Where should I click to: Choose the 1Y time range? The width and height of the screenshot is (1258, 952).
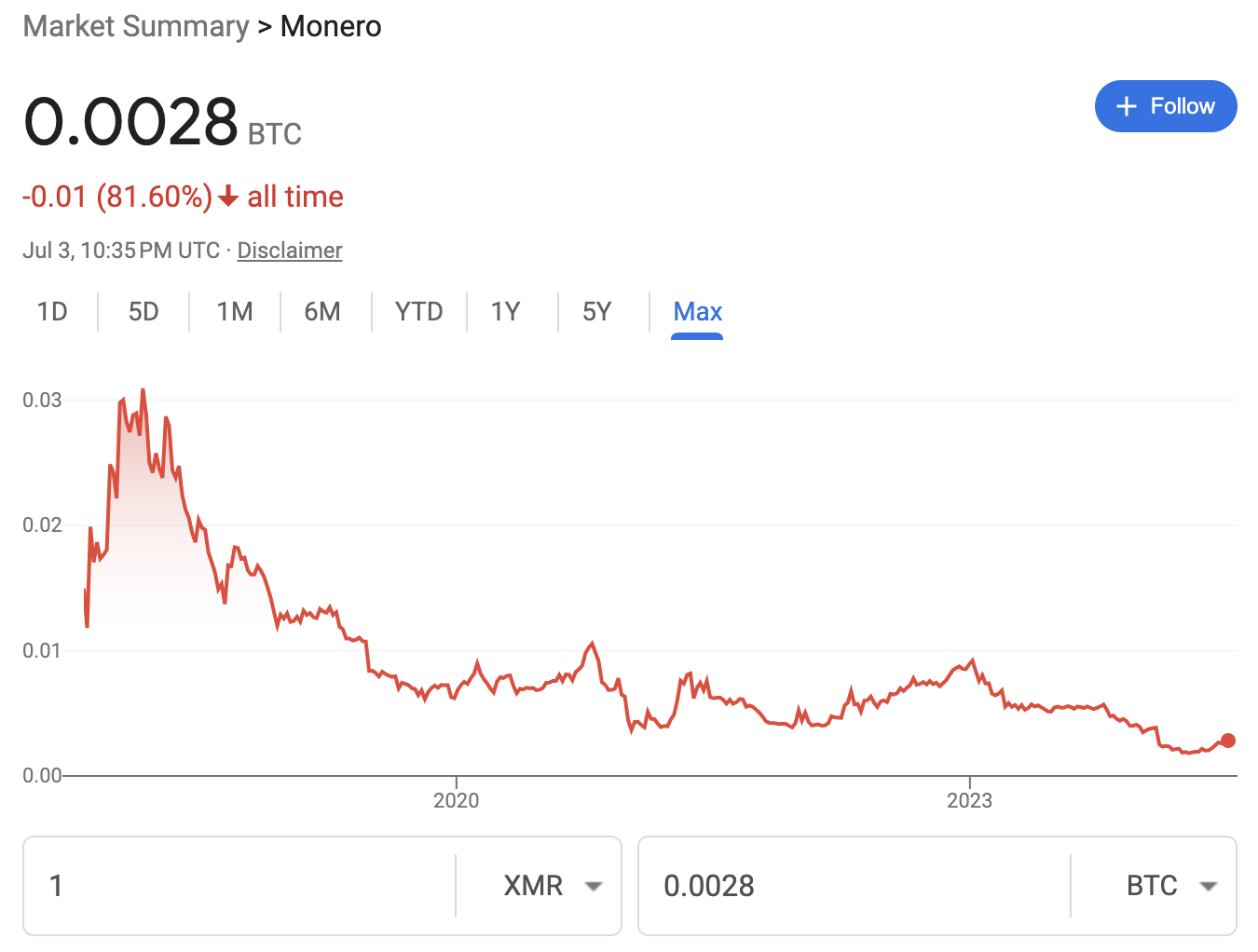click(506, 312)
